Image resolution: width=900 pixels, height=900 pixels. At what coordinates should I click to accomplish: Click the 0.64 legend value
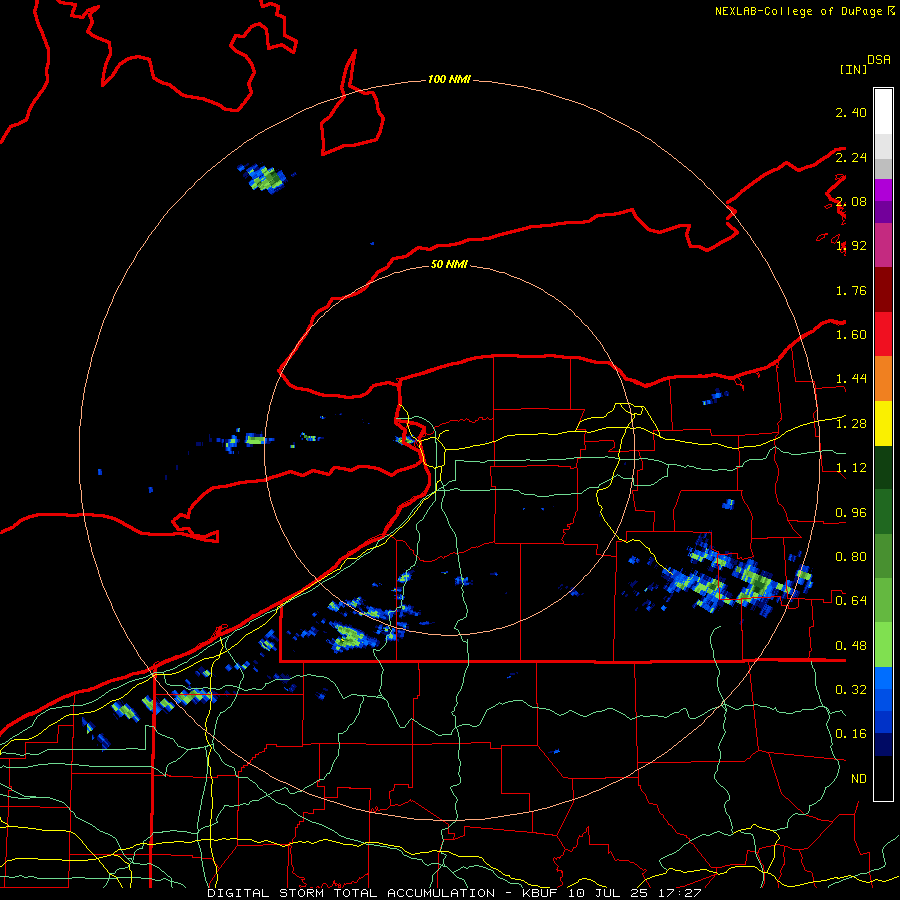pyautogui.click(x=851, y=601)
